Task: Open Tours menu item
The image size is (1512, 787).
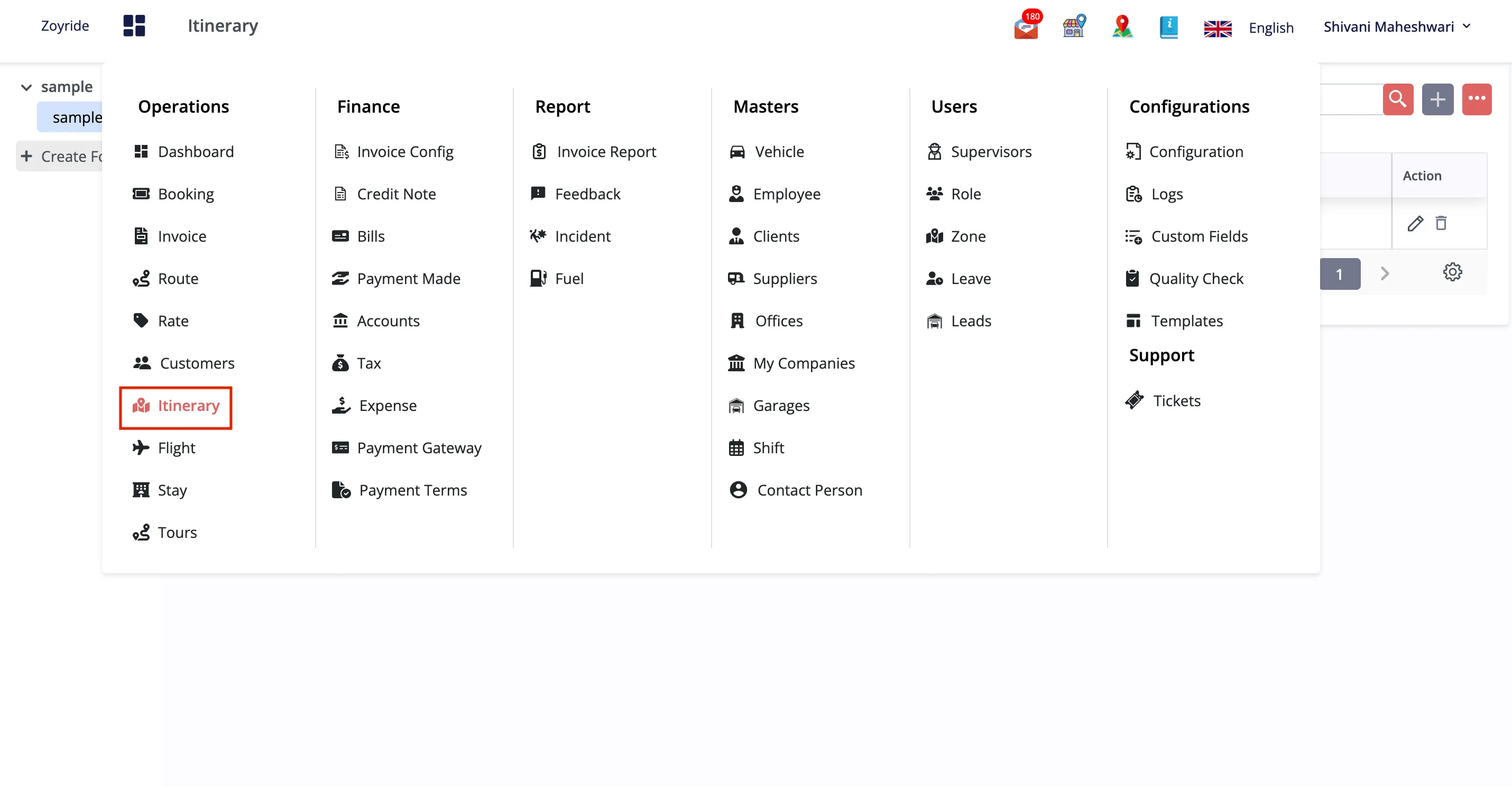Action: coord(165,532)
